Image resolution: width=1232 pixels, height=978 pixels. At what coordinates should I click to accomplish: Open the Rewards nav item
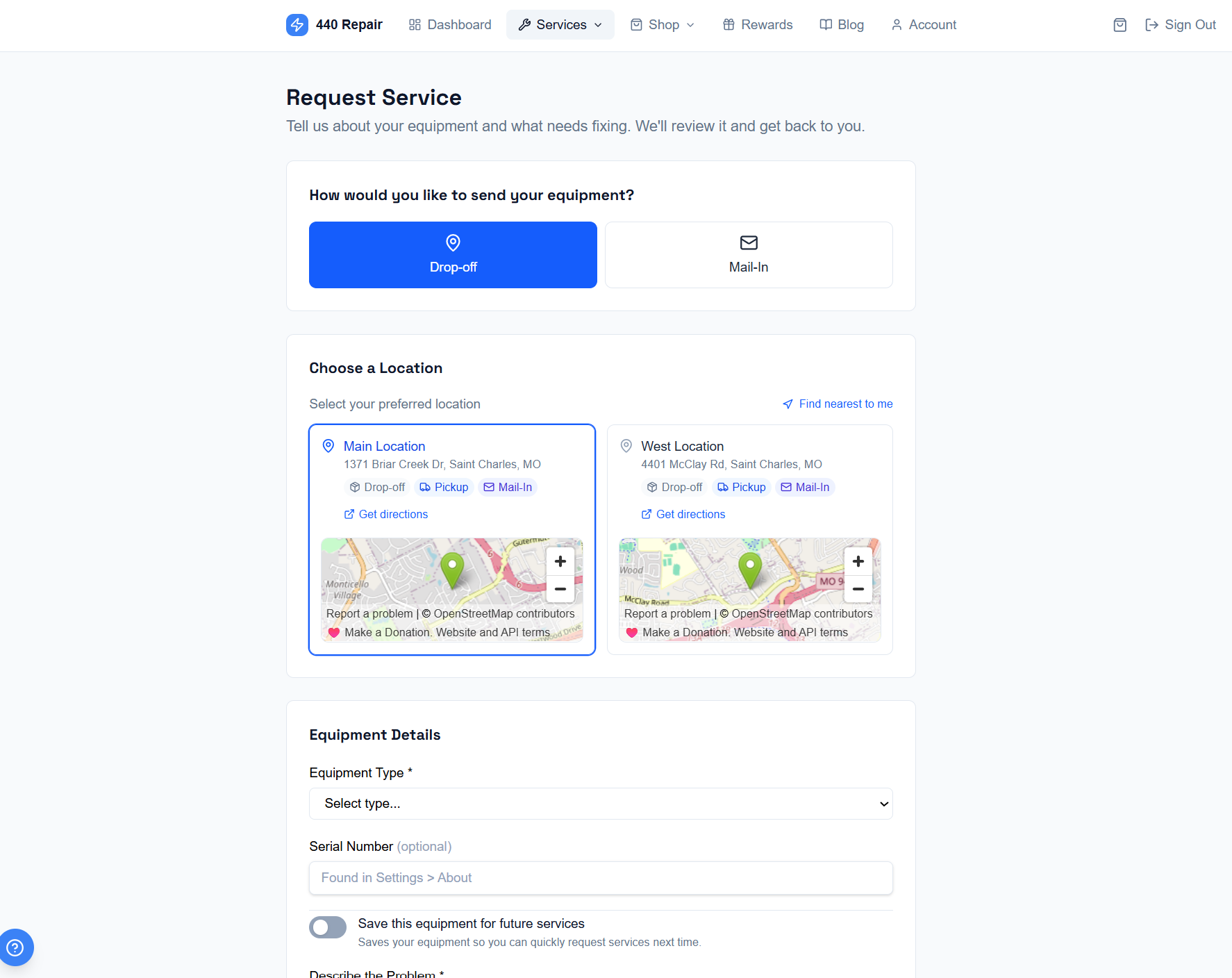pyautogui.click(x=758, y=25)
